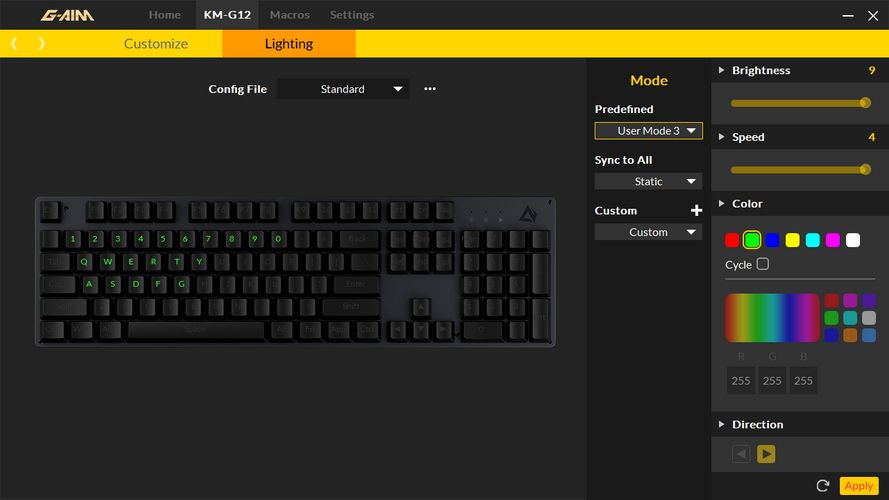Pick the orange custom palette swatch
Viewport: 889px width, 500px height.
[x=850, y=335]
